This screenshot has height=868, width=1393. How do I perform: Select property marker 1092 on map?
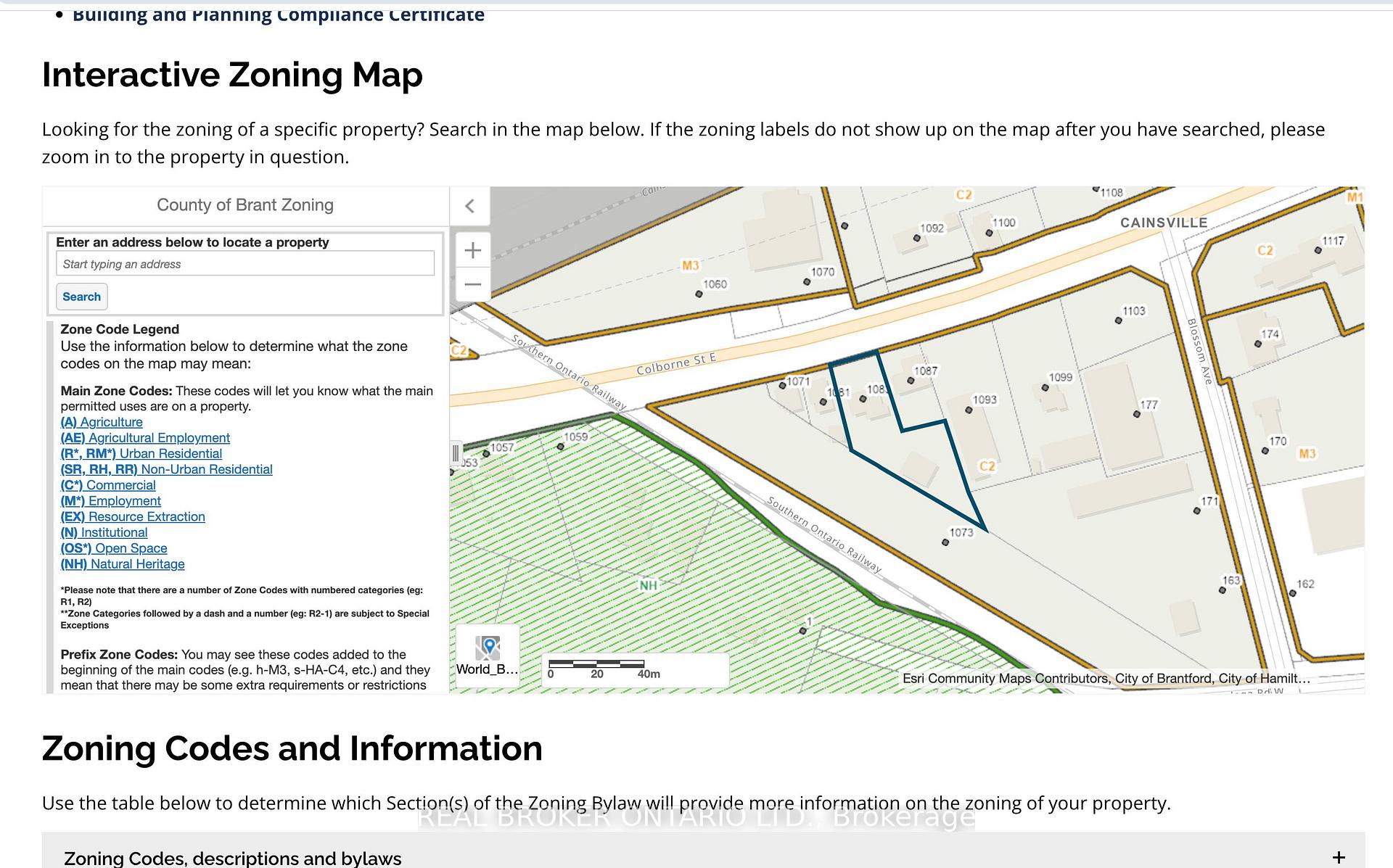(x=917, y=238)
